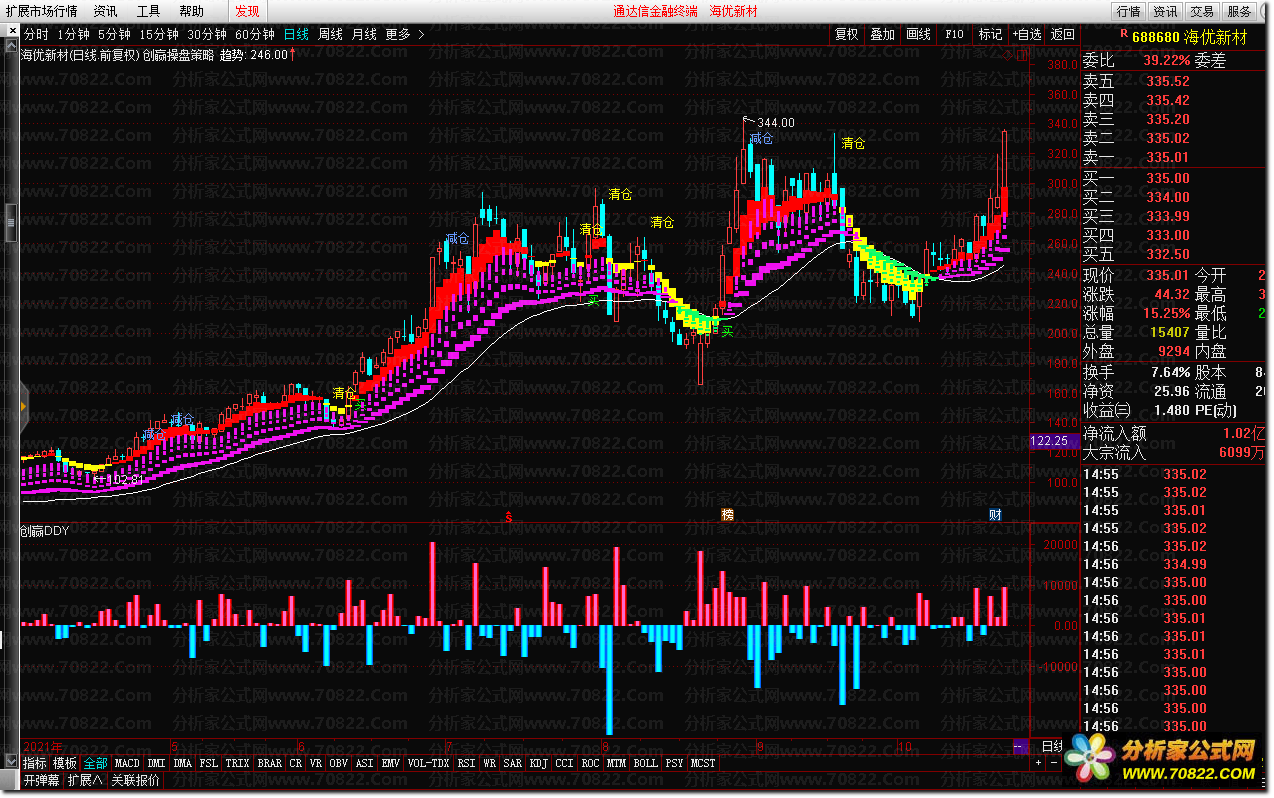Viewport: 1274px width, 798px height.
Task: Switch to the DMI indicator
Action: pyautogui.click(x=157, y=763)
